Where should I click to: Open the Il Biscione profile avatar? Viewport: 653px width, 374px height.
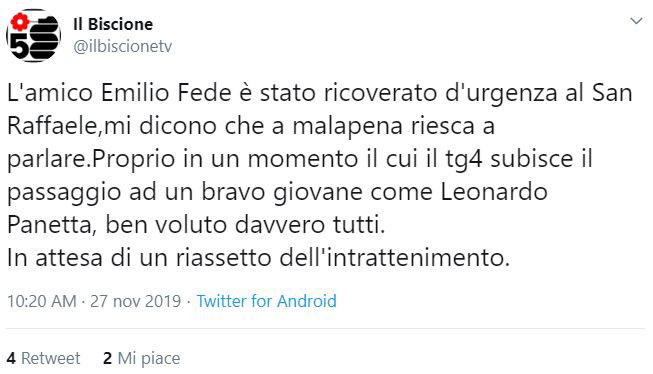(x=34, y=36)
